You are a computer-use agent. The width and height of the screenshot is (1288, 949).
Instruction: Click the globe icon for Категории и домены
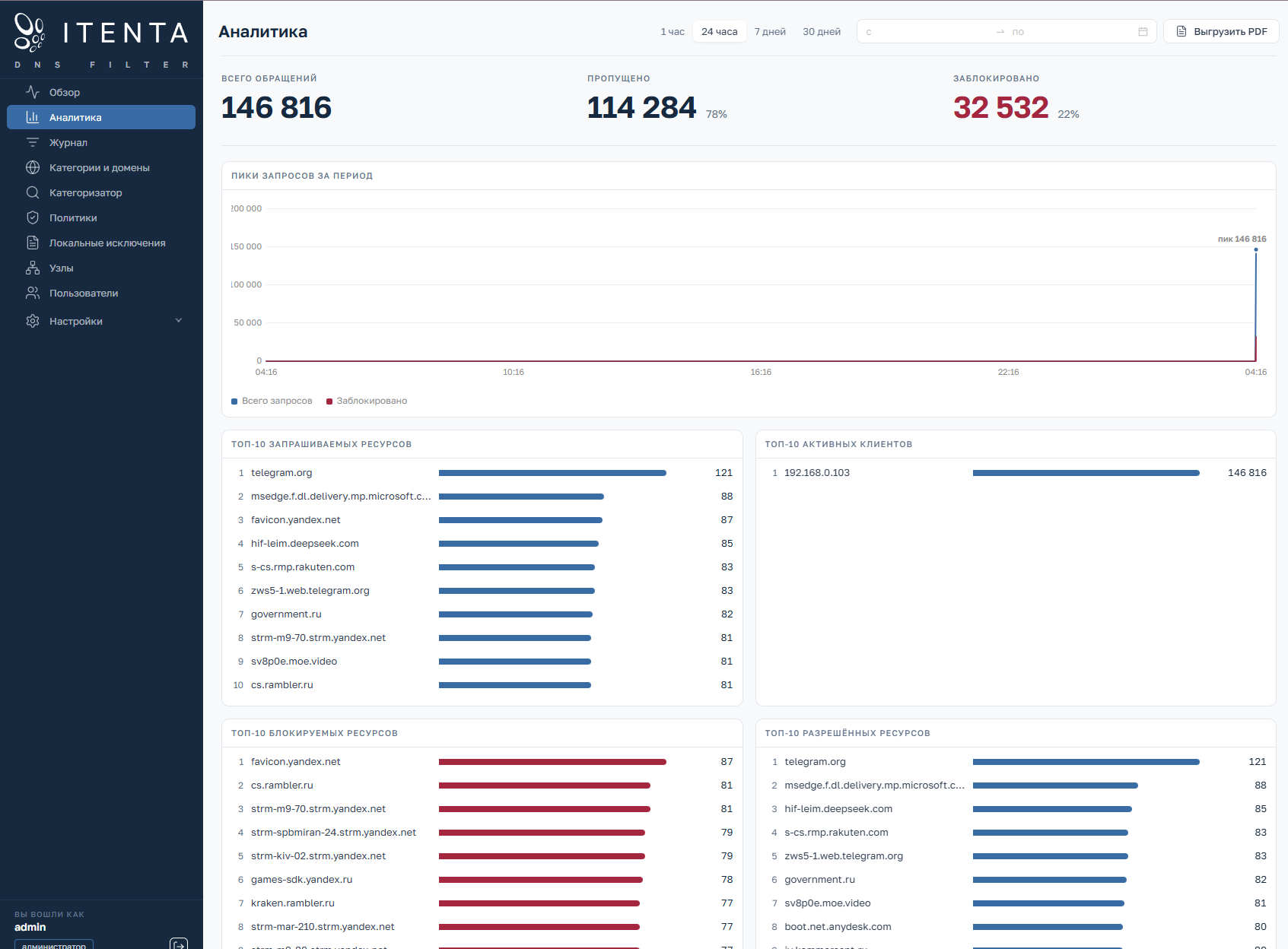coord(33,167)
